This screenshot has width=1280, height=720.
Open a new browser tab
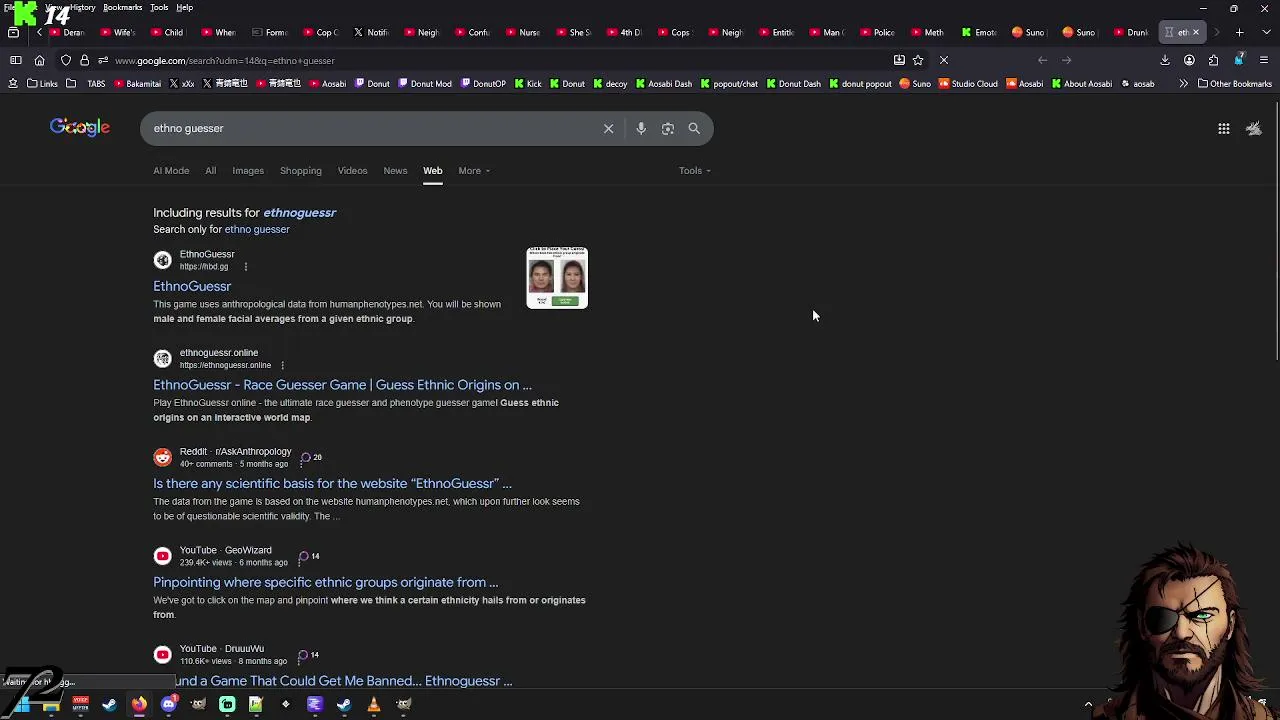pyautogui.click(x=1240, y=32)
